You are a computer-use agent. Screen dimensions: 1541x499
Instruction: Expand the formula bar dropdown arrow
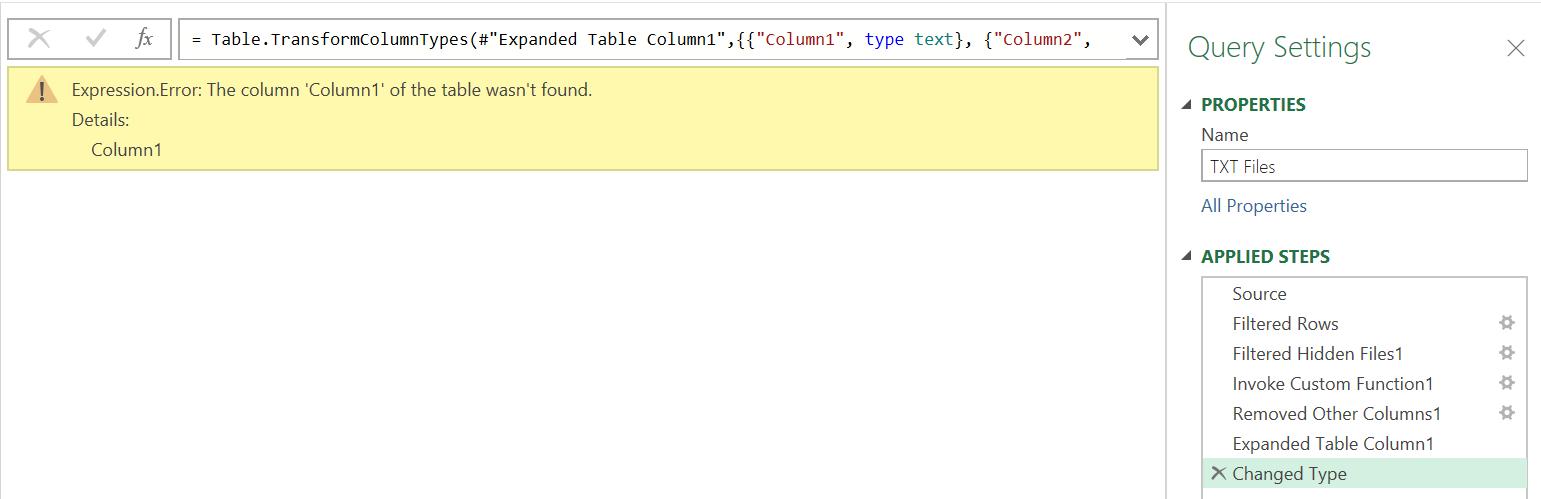tap(1140, 40)
